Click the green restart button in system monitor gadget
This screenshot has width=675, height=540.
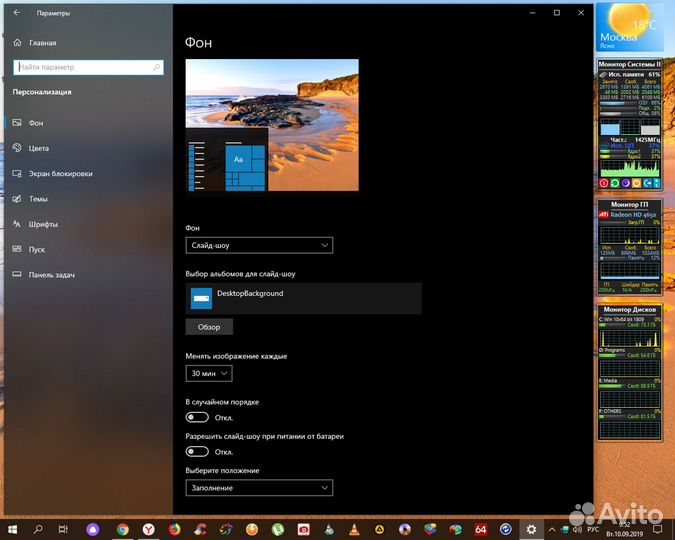[x=615, y=183]
